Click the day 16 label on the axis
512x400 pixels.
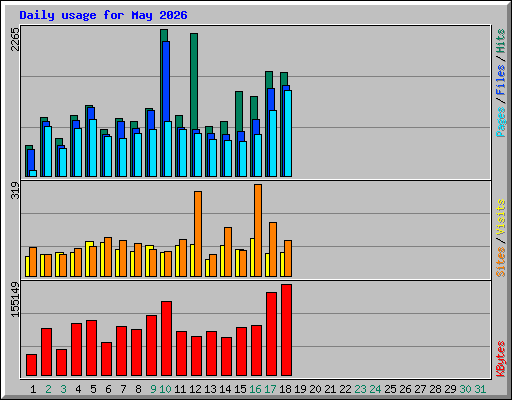255,389
